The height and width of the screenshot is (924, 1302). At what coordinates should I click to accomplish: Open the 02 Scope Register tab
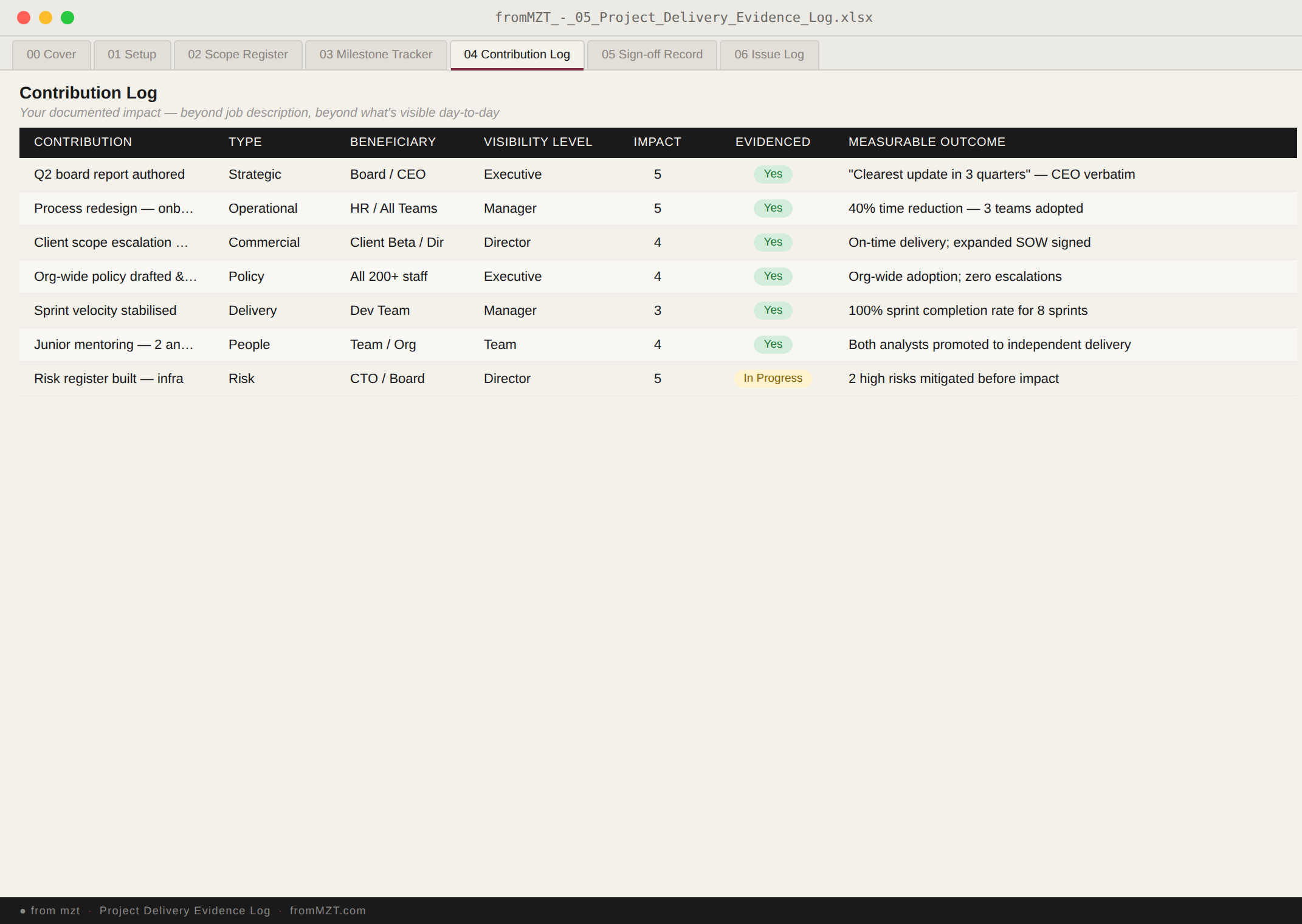[238, 55]
